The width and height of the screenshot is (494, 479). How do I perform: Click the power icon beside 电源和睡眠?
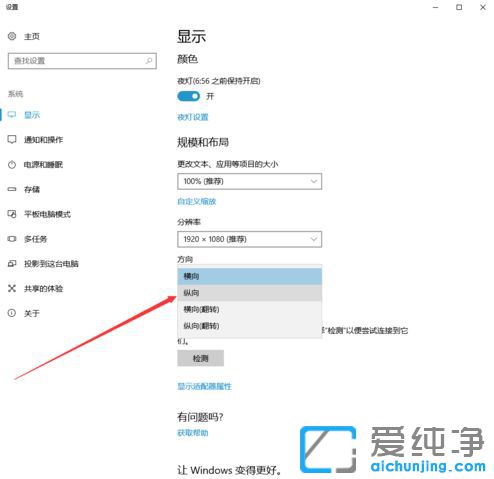12,164
